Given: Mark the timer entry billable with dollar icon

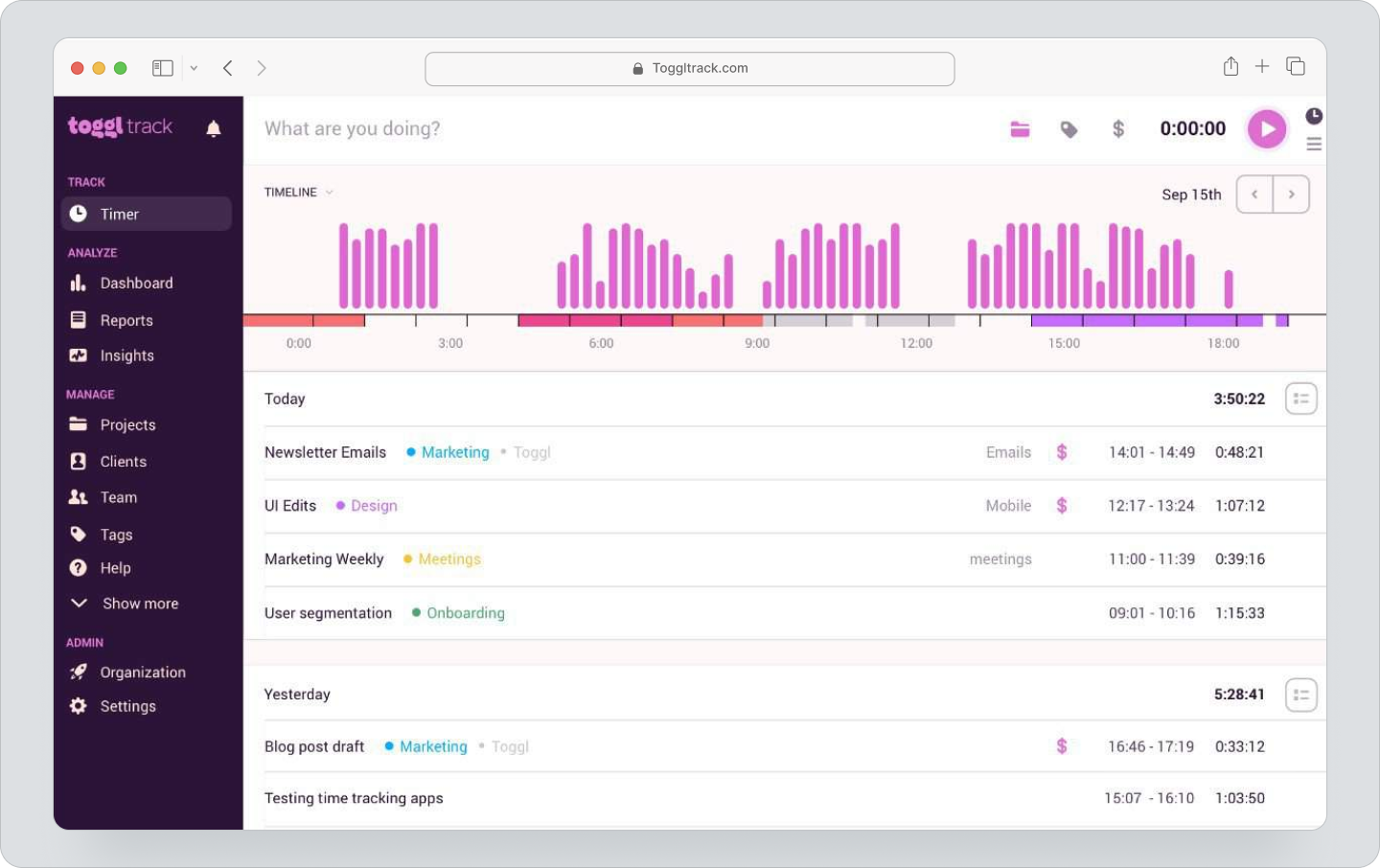Looking at the screenshot, I should point(1117,128).
